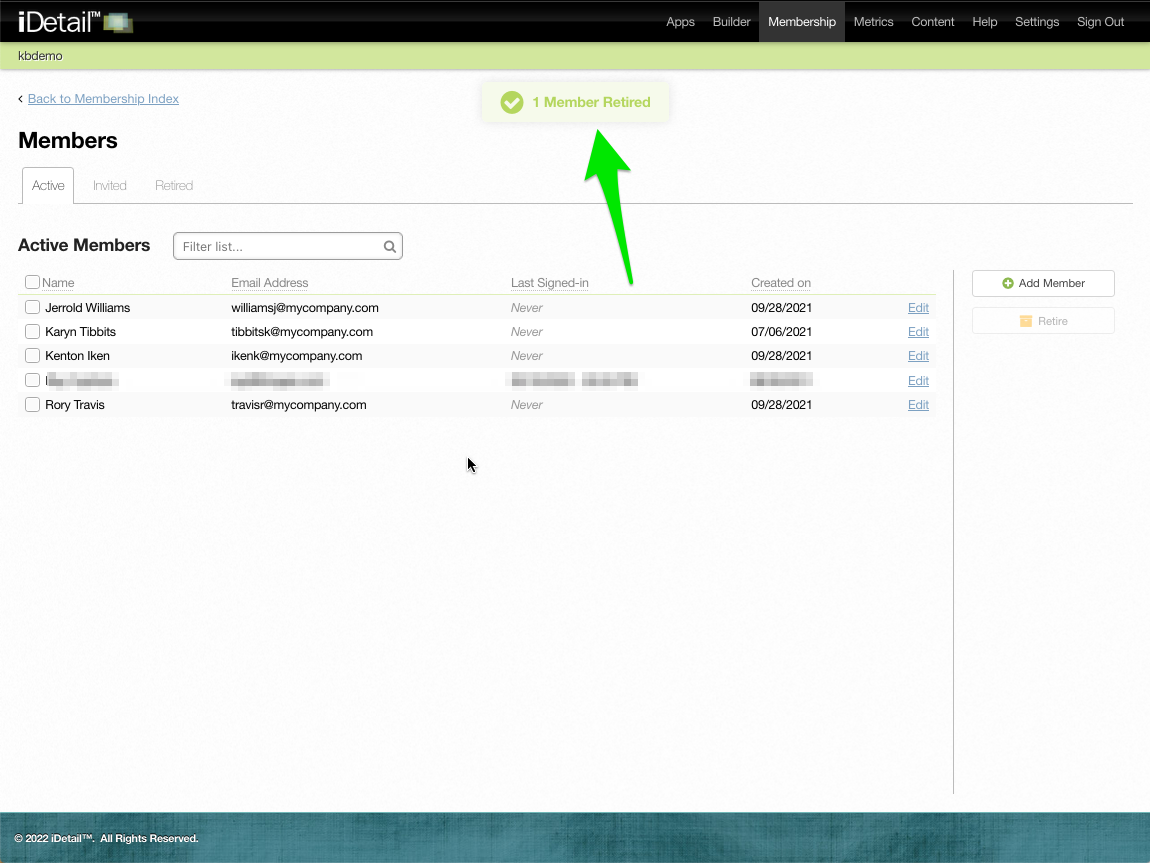1150x863 pixels.
Task: Switch to the Invited tab
Action: click(109, 186)
